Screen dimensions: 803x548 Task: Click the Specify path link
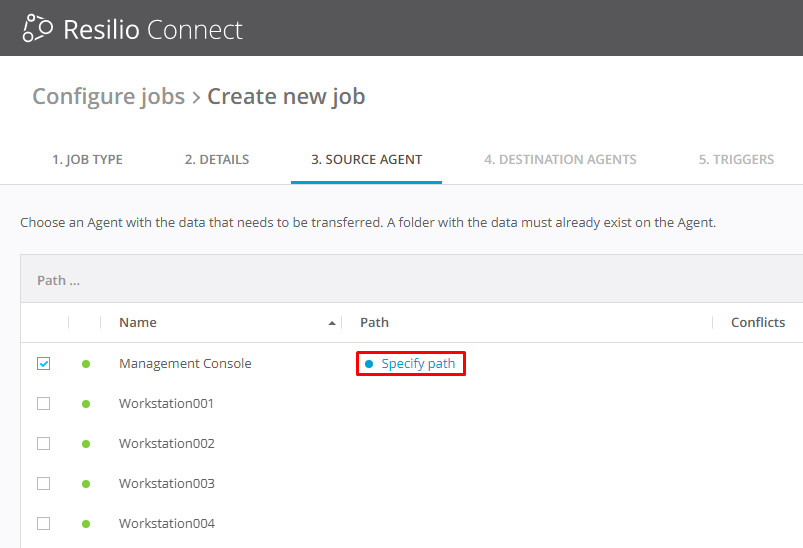click(x=418, y=364)
